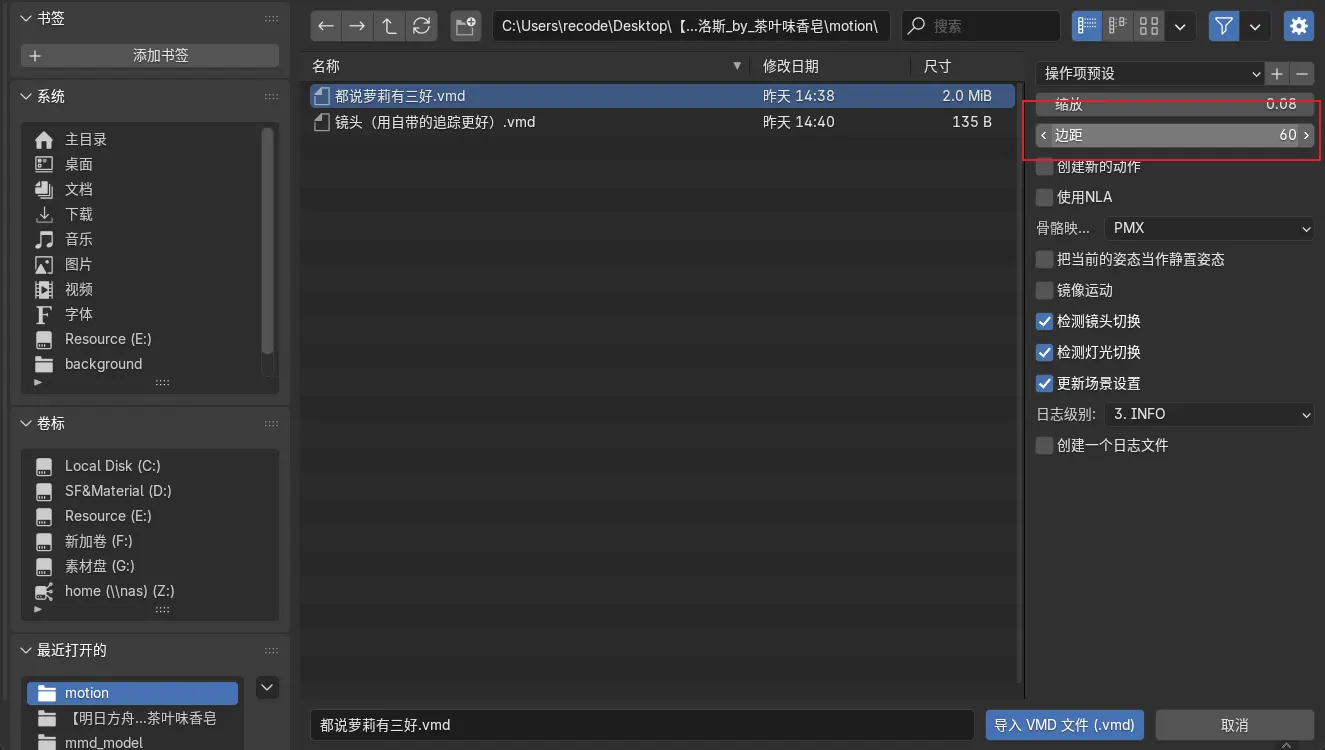Image resolution: width=1325 pixels, height=750 pixels.
Task: Enable 把当前的姿态当作静置姿态 checkbox
Action: click(1045, 259)
